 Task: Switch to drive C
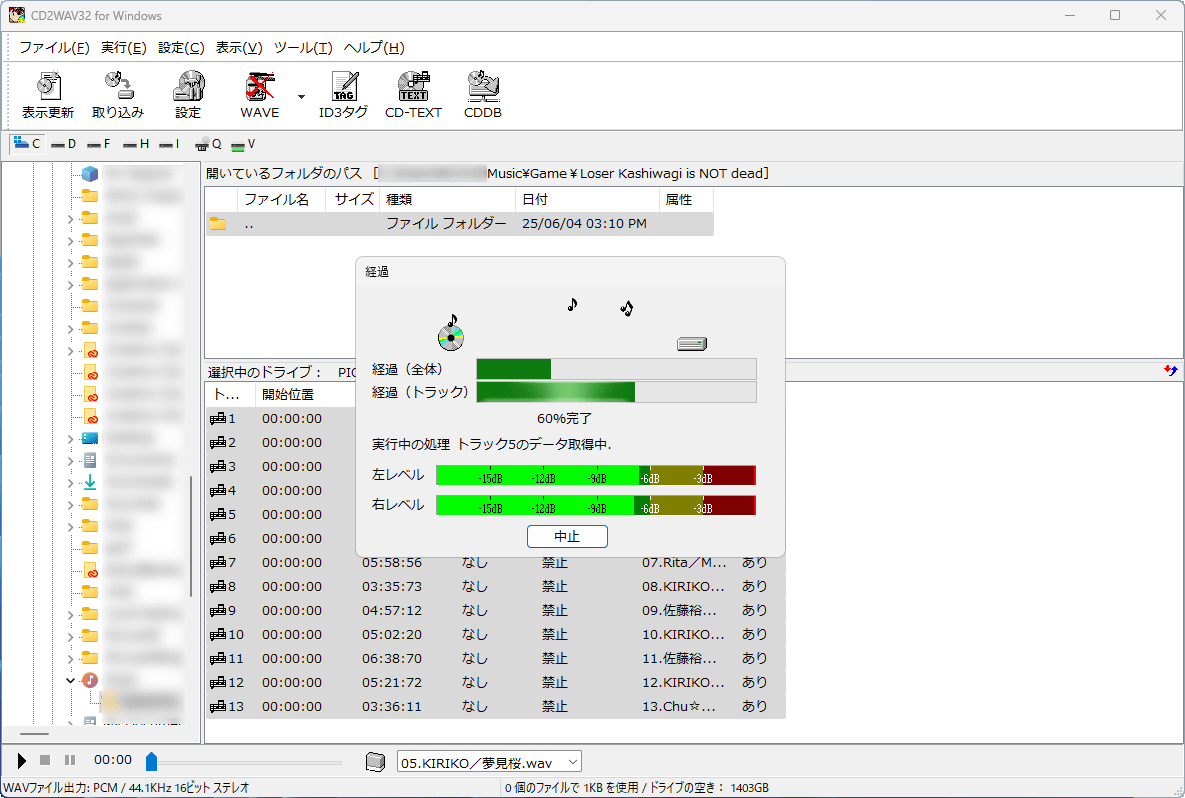click(x=27, y=144)
